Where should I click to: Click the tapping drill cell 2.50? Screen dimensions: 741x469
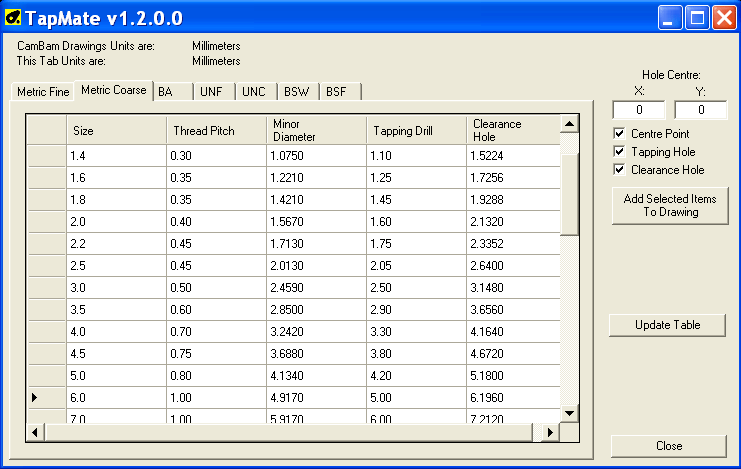416,287
